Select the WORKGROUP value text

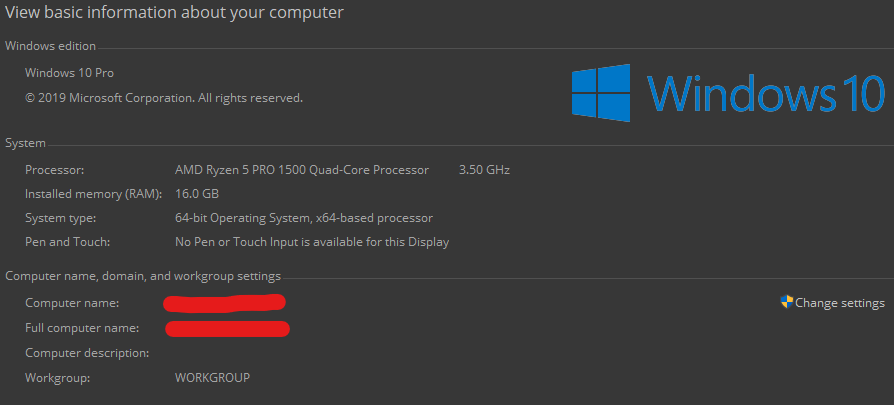coord(213,378)
